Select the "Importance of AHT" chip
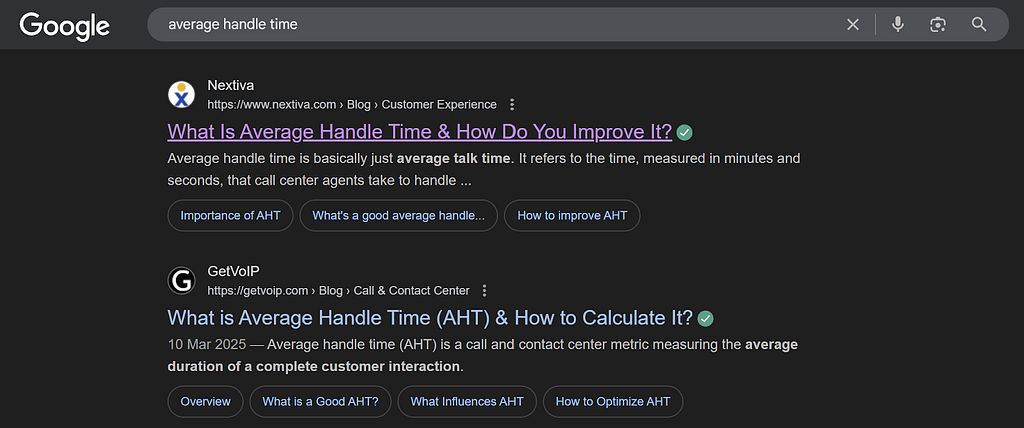The image size is (1024, 428). (x=231, y=216)
